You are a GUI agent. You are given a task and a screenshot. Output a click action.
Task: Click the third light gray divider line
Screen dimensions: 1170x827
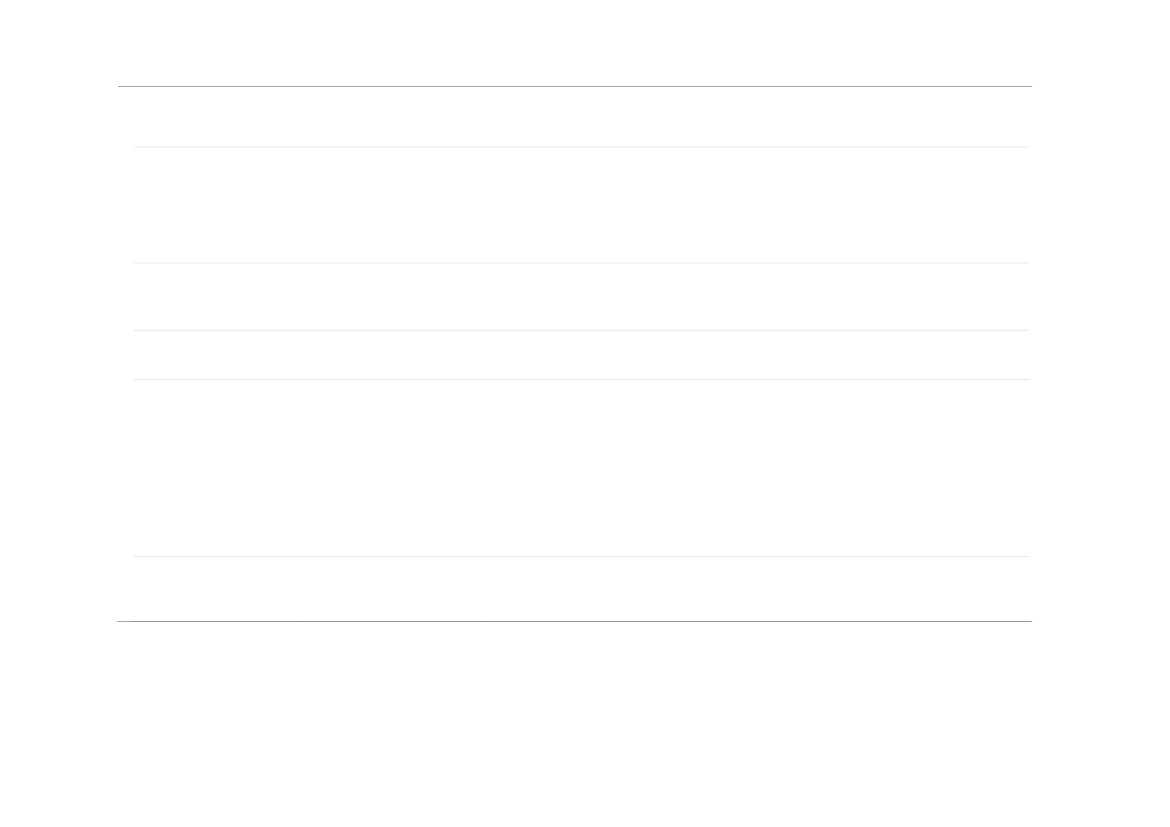point(581,330)
